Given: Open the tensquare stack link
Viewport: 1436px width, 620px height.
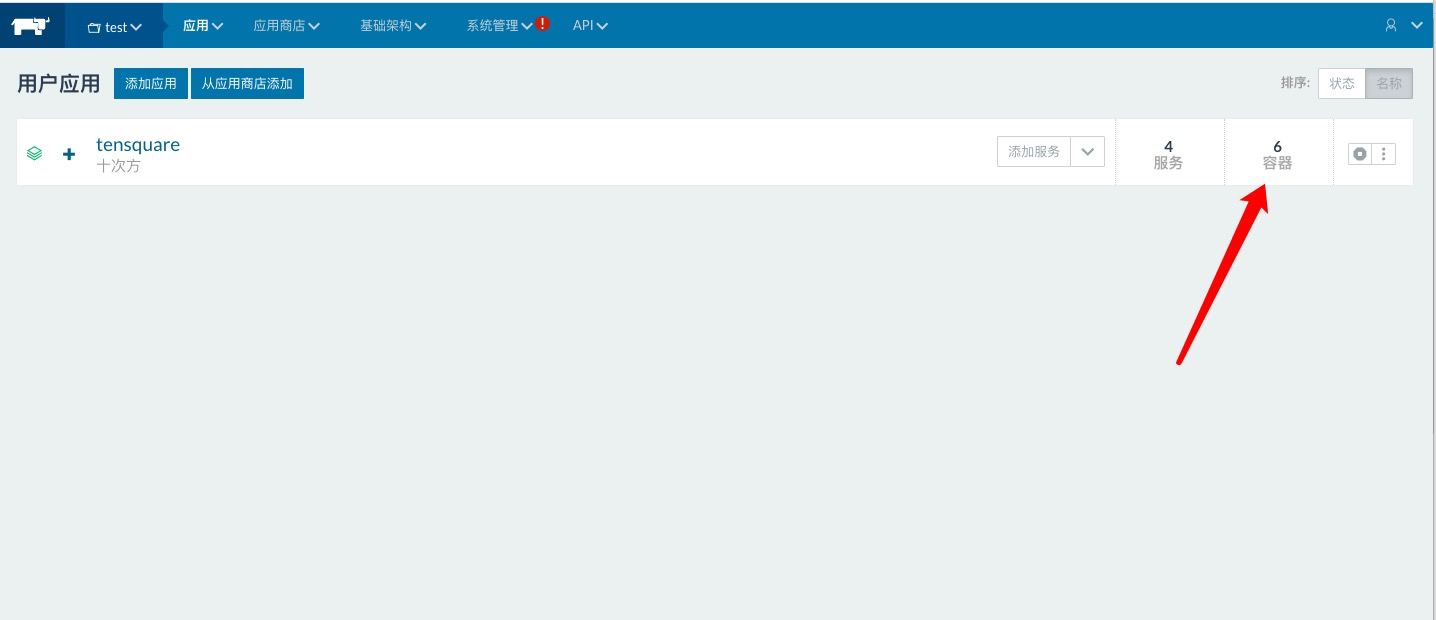Looking at the screenshot, I should 138,144.
